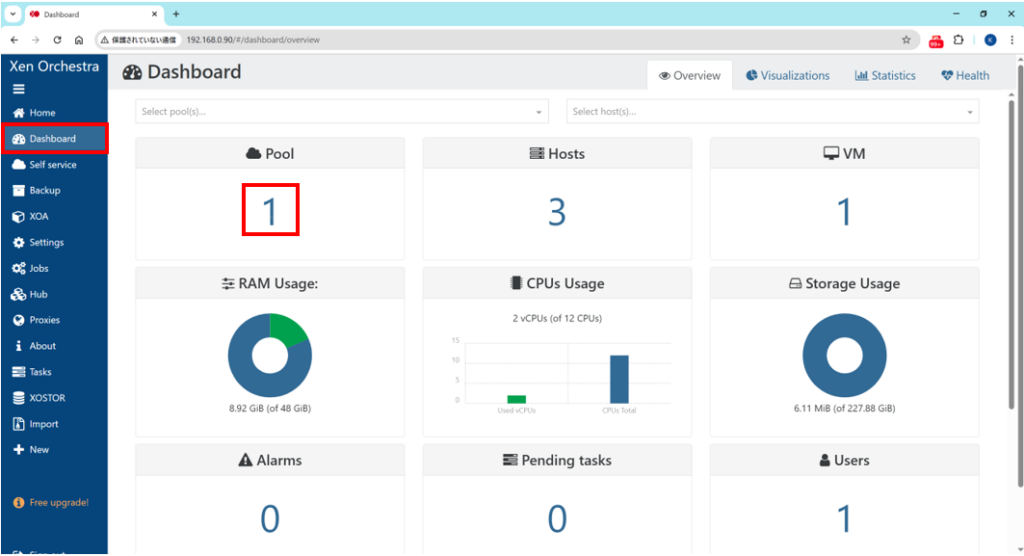Image resolution: width=1024 pixels, height=556 pixels.
Task: Click the hamburger menu icon in sidebar
Action: 18,89
